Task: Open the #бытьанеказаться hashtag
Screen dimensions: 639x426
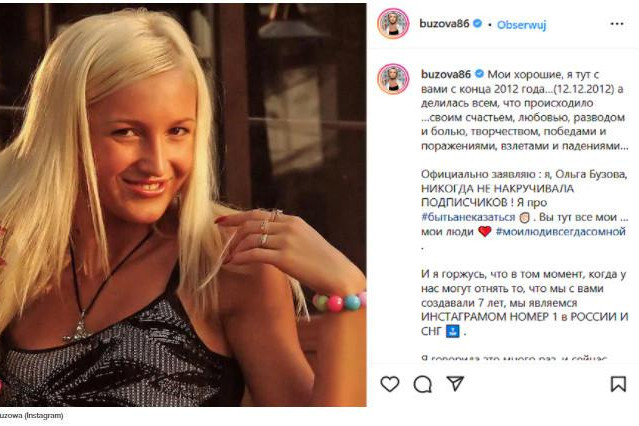Action: [x=468, y=217]
